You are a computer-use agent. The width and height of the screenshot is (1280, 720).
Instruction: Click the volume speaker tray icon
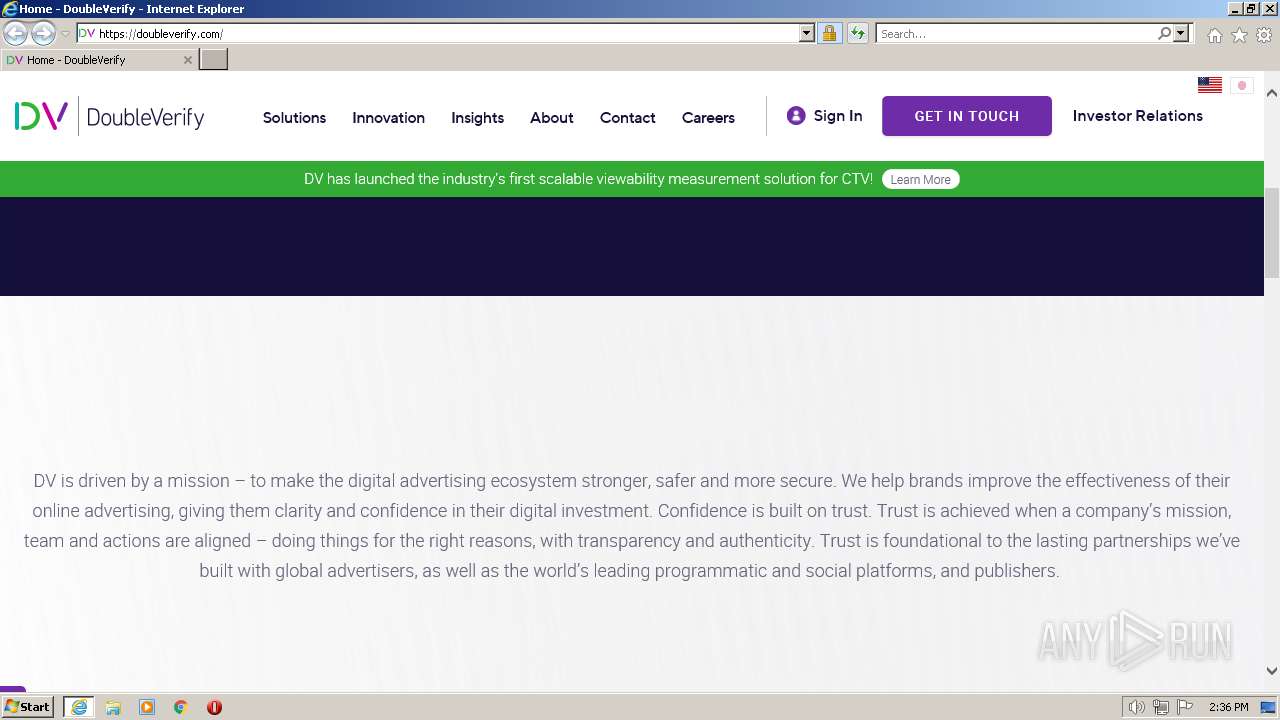click(x=1137, y=707)
